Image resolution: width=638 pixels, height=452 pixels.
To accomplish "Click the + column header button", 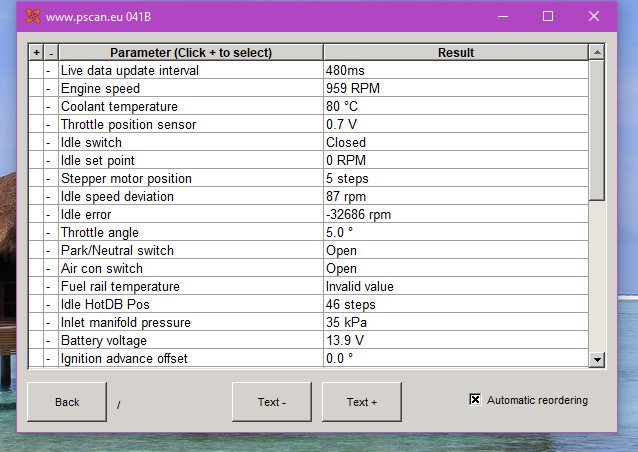I will coord(36,52).
